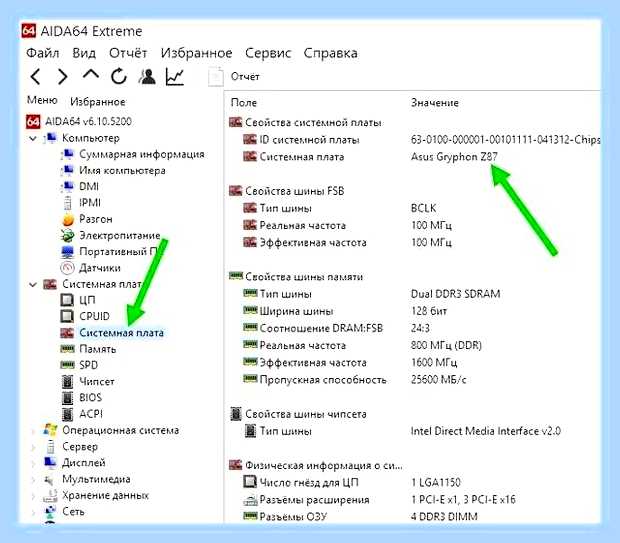
Task: Expand the Сеть tree node
Action: [33, 512]
